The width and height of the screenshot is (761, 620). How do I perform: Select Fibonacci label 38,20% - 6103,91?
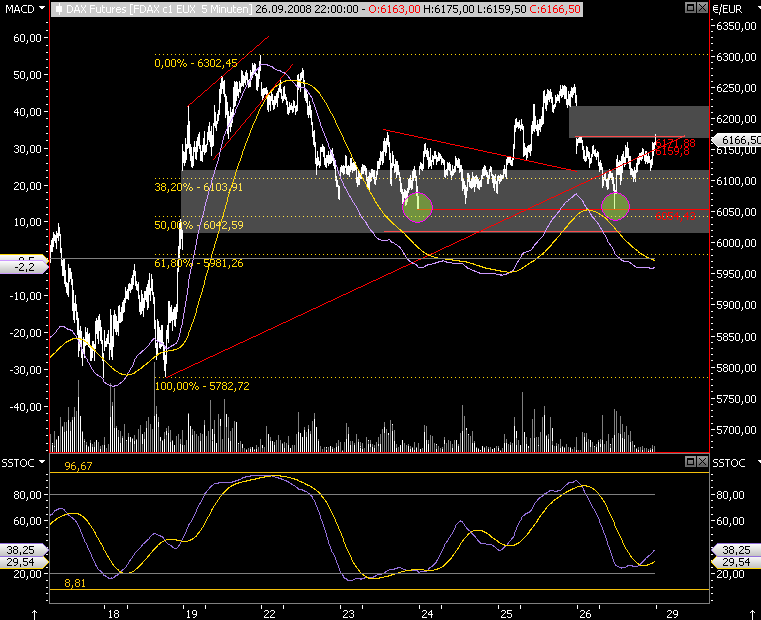pos(198,187)
